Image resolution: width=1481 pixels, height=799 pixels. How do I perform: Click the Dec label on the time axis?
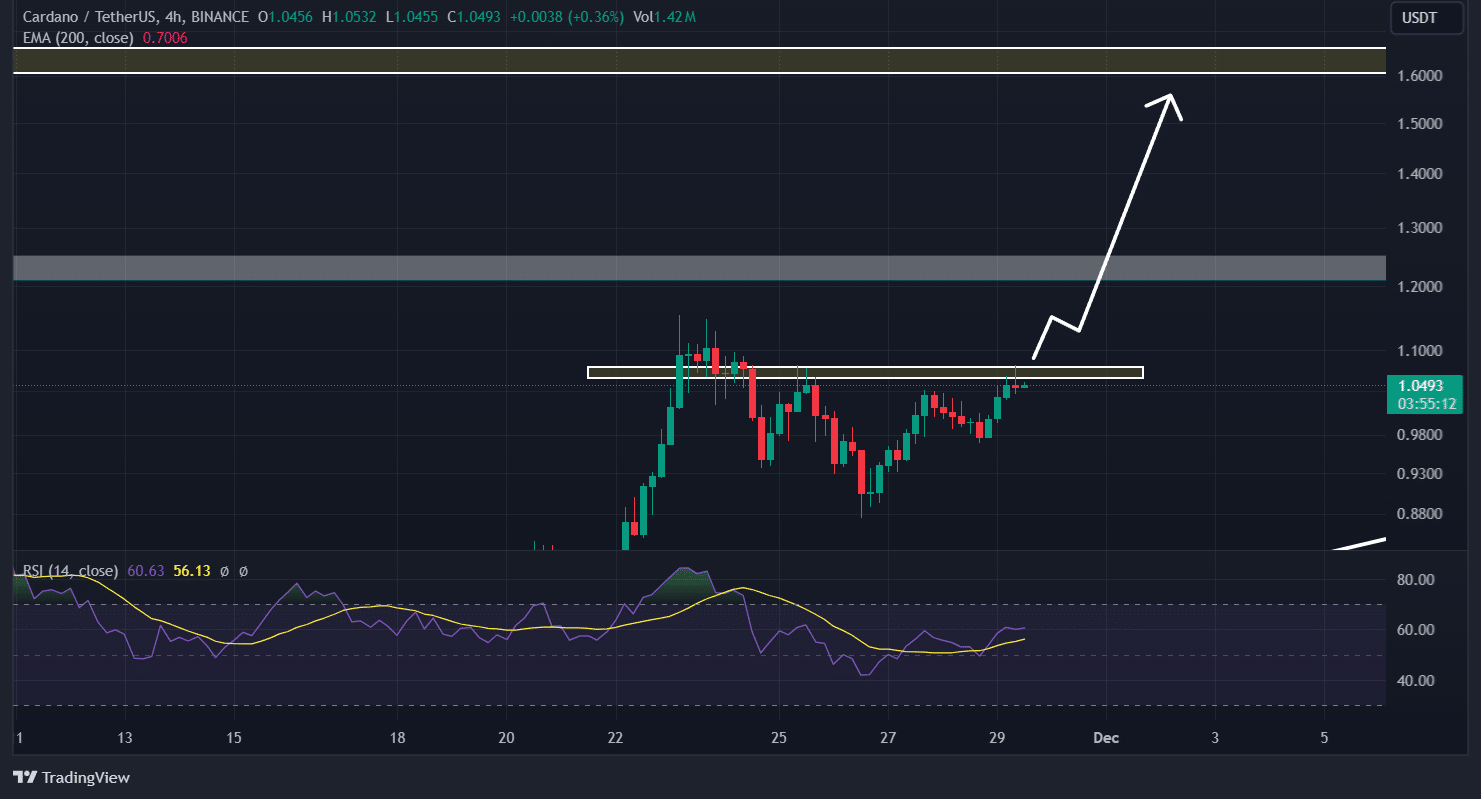1106,739
